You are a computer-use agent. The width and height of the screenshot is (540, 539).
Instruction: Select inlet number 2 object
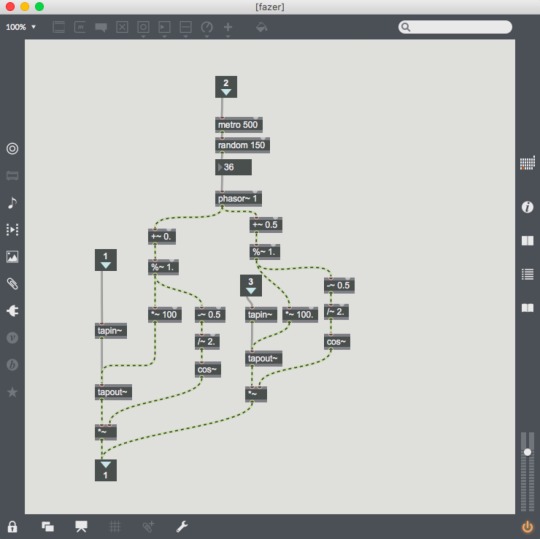[x=226, y=87]
